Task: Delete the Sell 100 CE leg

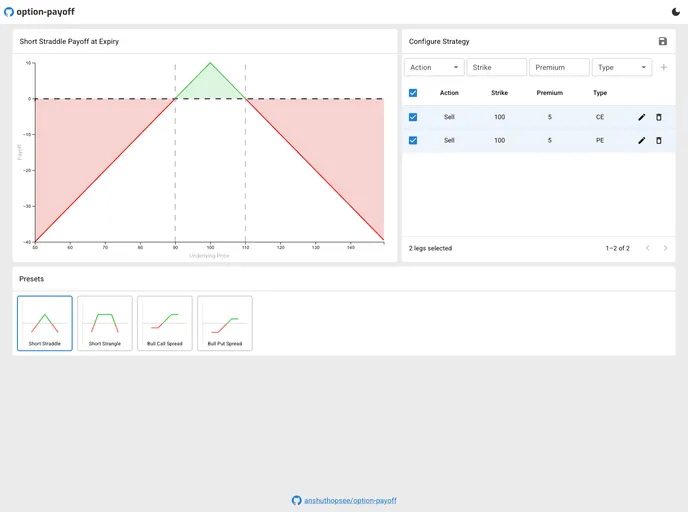Action: (x=659, y=117)
